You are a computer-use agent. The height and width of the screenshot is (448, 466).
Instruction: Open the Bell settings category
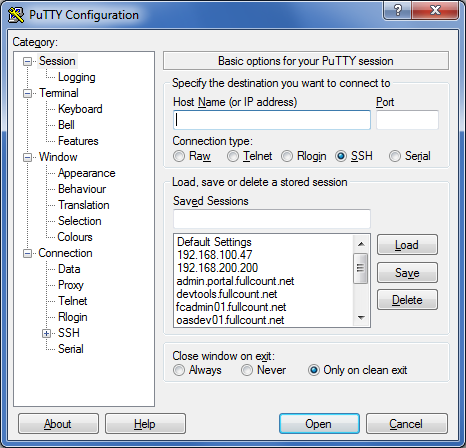pos(66,125)
